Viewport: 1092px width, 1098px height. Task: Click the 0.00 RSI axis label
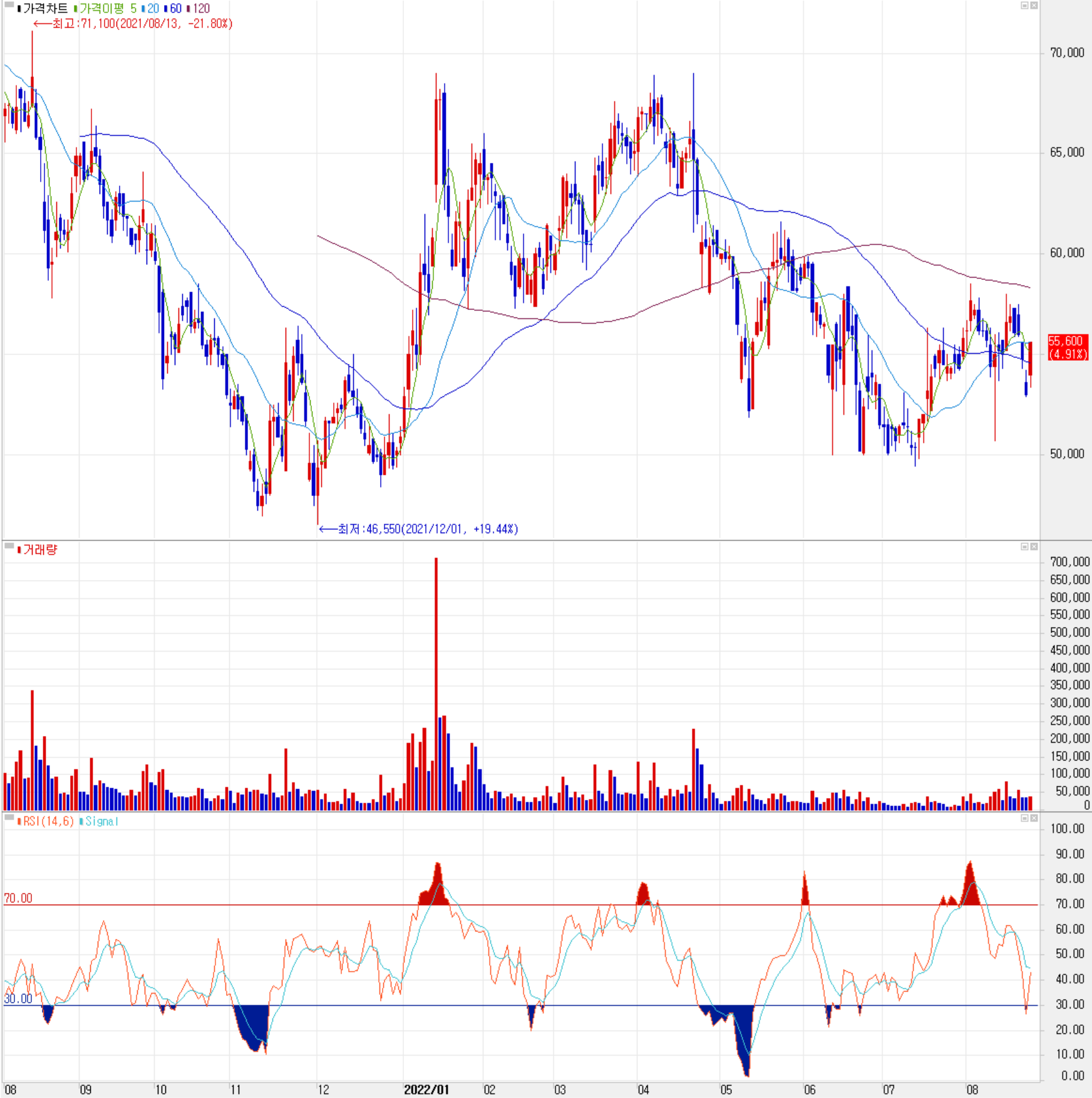pyautogui.click(x=1073, y=1075)
